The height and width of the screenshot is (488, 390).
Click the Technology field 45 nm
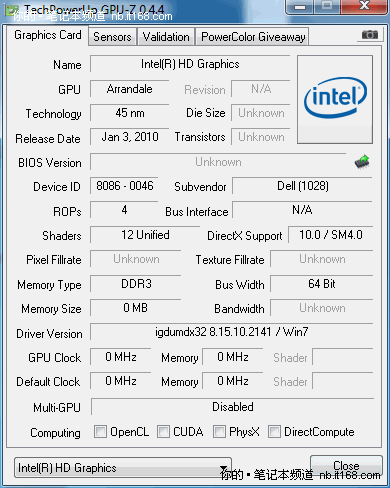point(130,113)
